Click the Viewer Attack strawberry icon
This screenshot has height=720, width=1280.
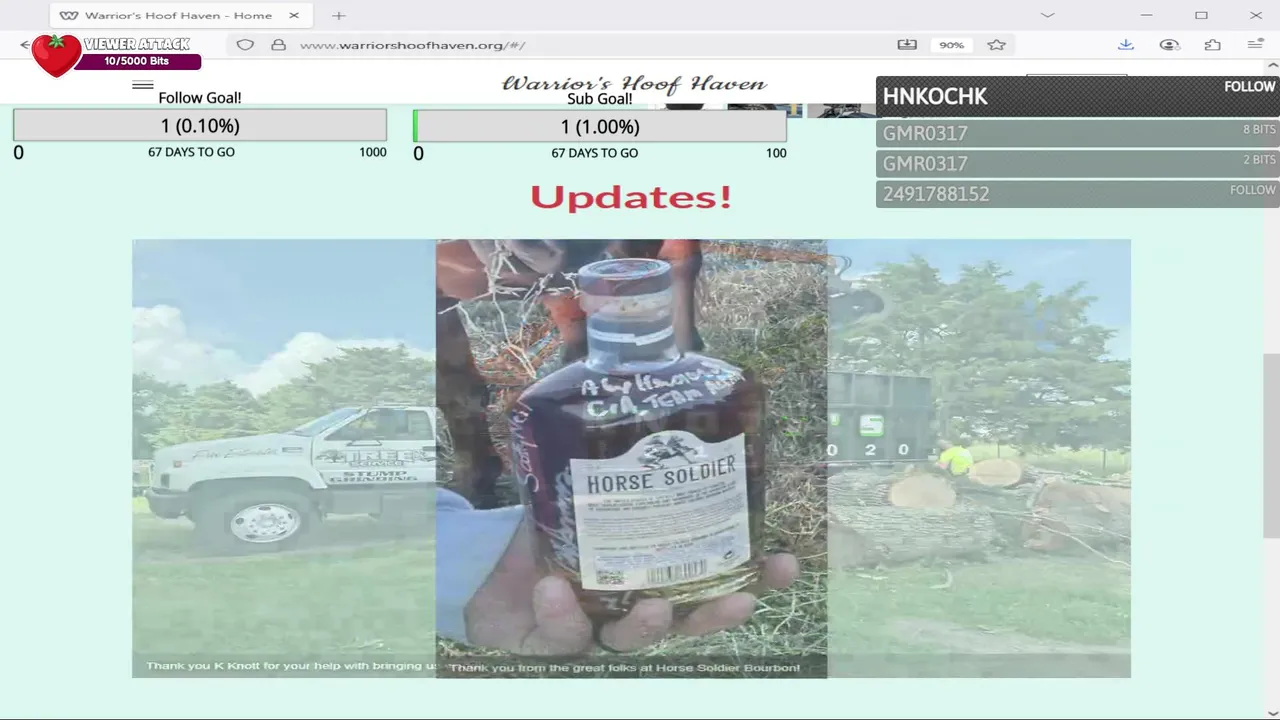(56, 55)
